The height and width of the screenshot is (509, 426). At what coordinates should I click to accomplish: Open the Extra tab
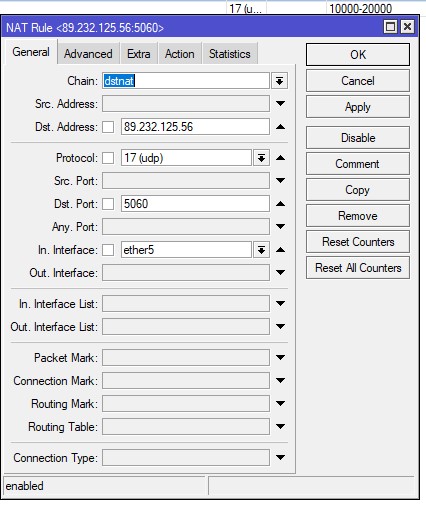click(139, 53)
